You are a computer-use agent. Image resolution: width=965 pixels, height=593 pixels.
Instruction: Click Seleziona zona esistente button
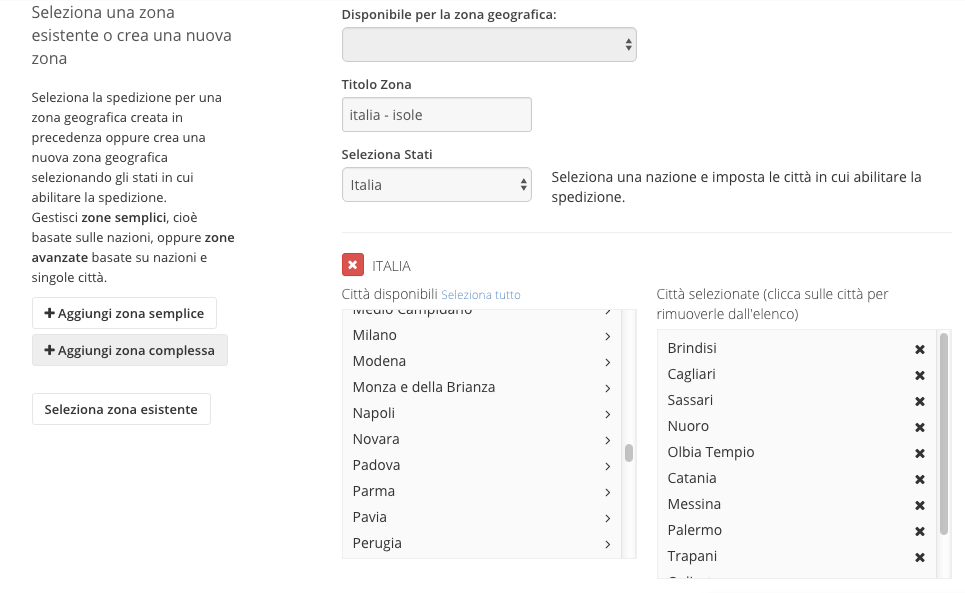[121, 409]
